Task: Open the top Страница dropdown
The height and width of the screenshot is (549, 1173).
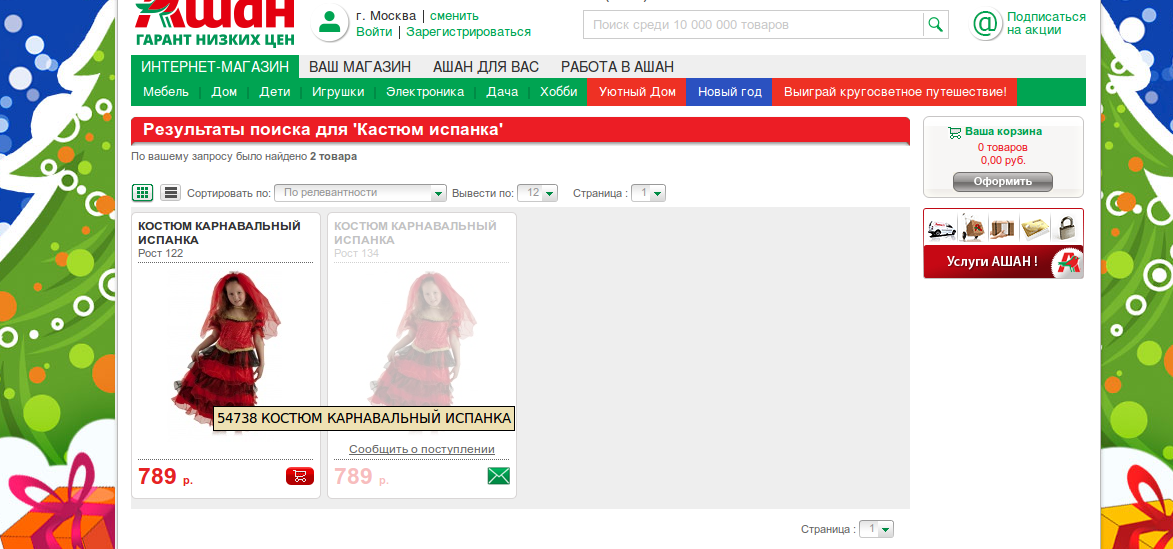Action: point(649,193)
